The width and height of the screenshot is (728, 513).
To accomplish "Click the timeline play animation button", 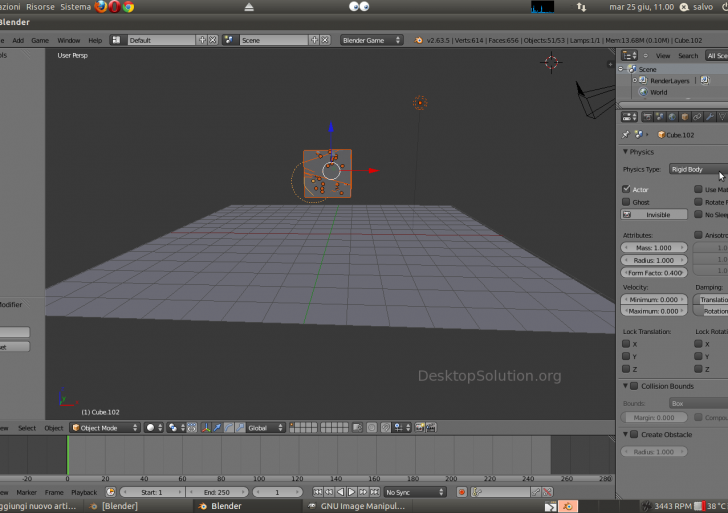I will pos(351,492).
